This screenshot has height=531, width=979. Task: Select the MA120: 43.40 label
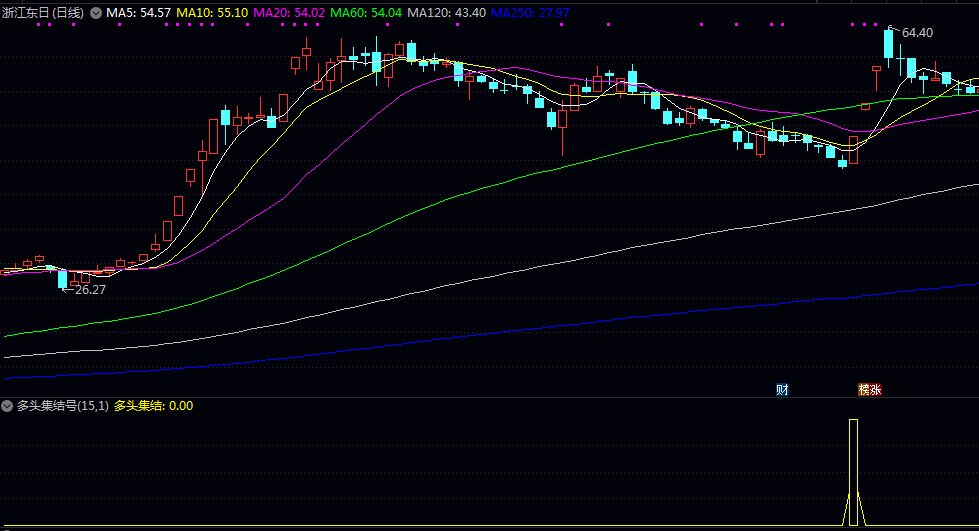tap(446, 12)
